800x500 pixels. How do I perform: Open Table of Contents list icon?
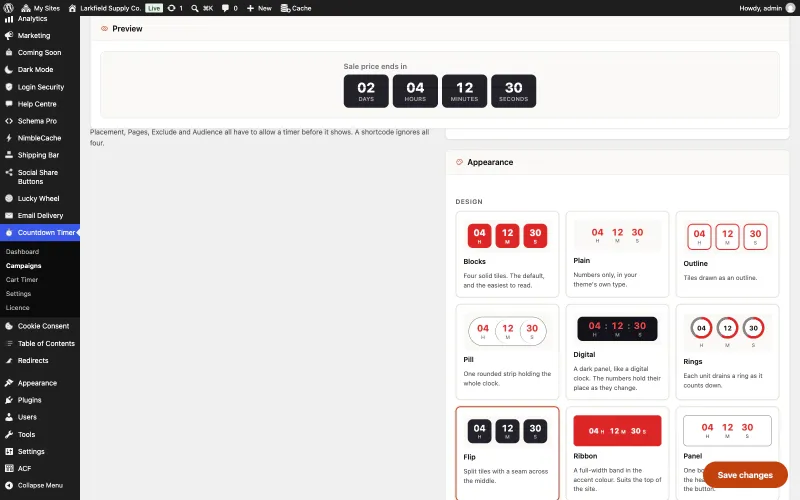pos(9,343)
